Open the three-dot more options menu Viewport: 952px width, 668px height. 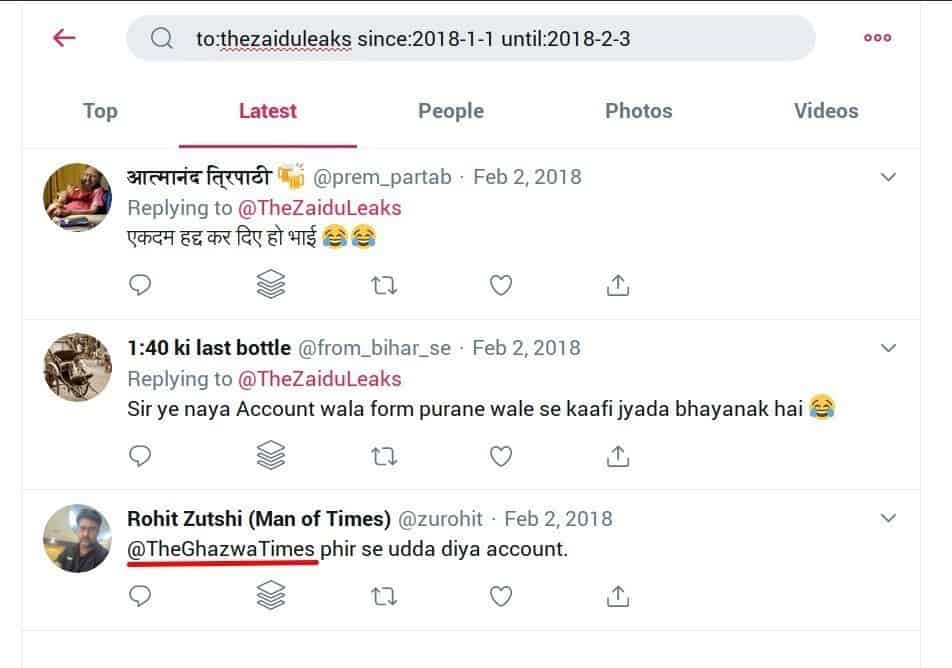click(877, 38)
